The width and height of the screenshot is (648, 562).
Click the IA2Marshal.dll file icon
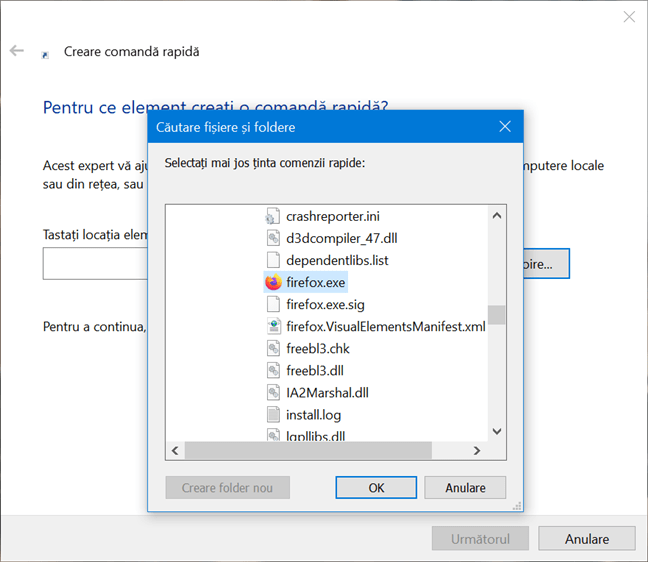(274, 393)
